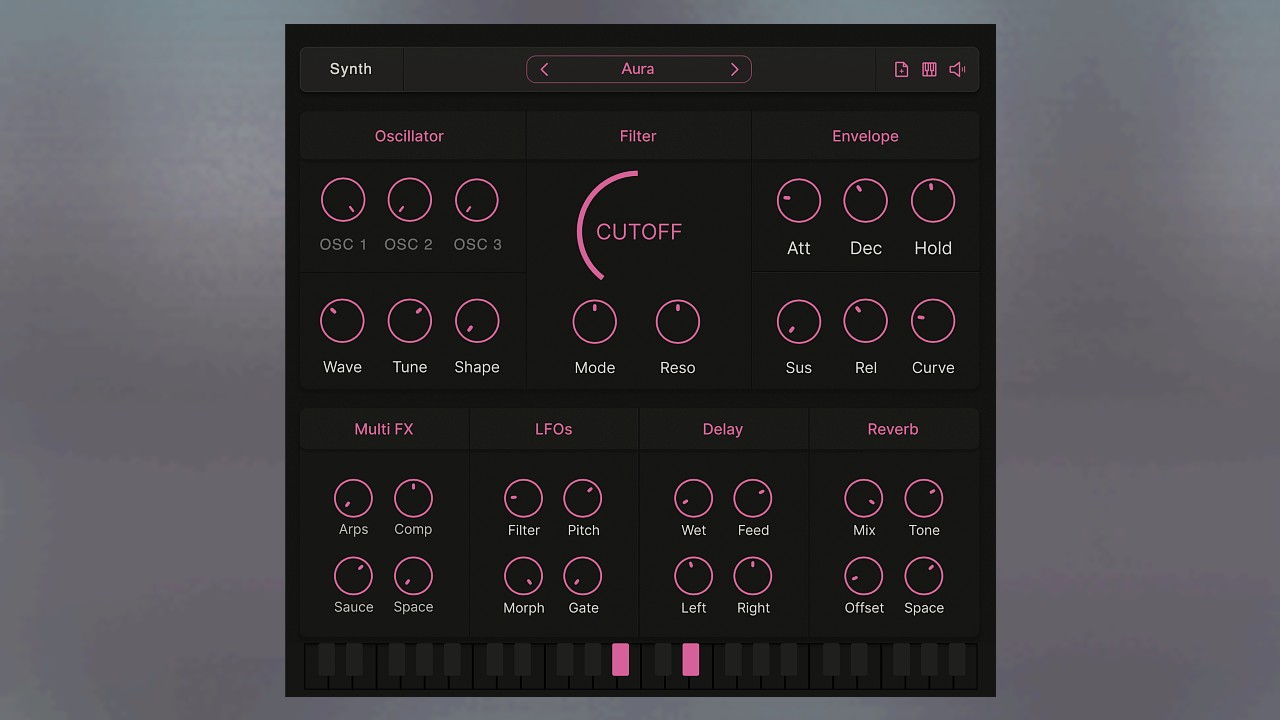1280x720 pixels.
Task: Click the Wave knob in Oscillator section
Action: pyautogui.click(x=342, y=320)
